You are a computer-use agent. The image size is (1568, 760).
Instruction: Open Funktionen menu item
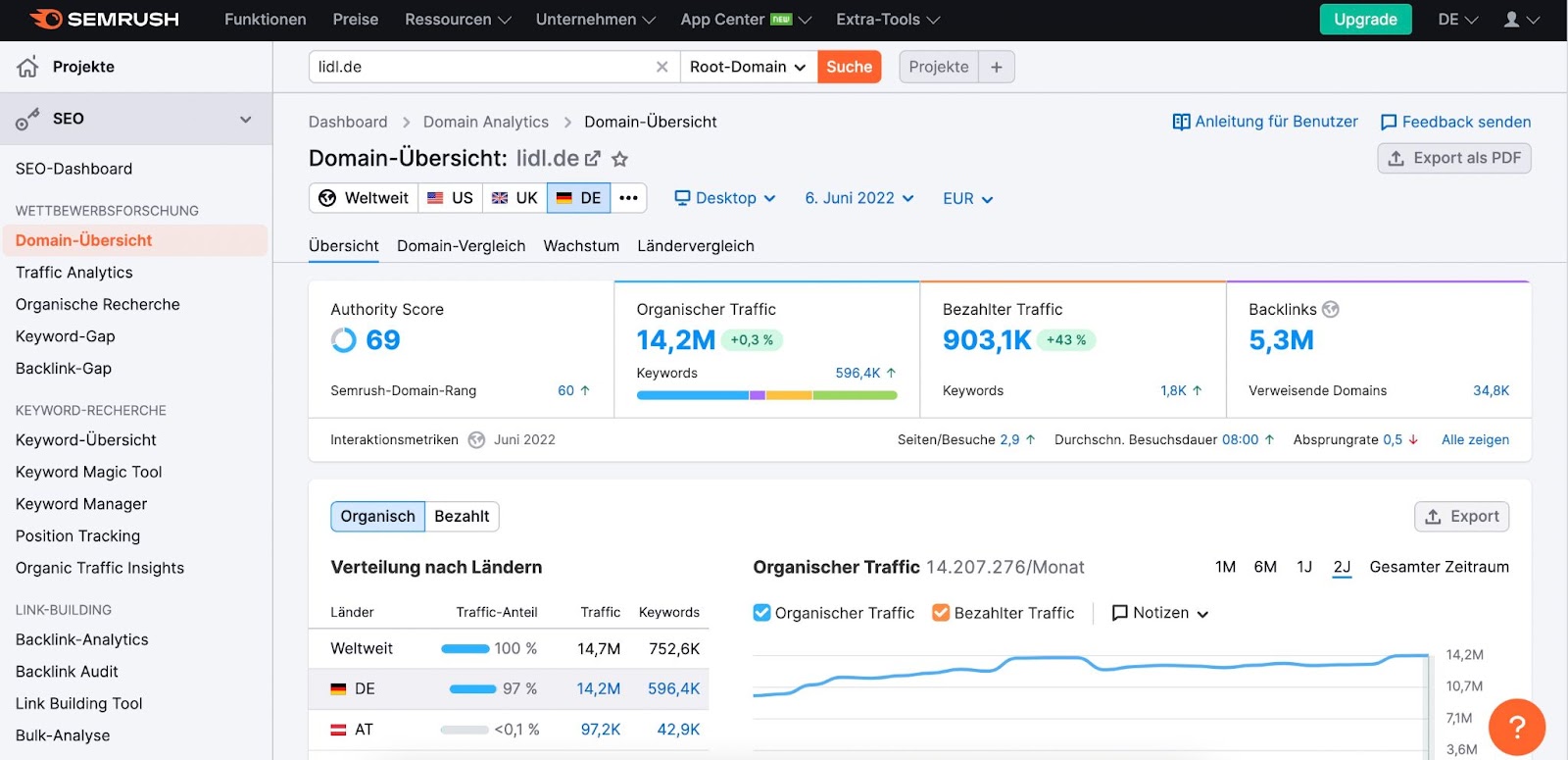(x=266, y=20)
